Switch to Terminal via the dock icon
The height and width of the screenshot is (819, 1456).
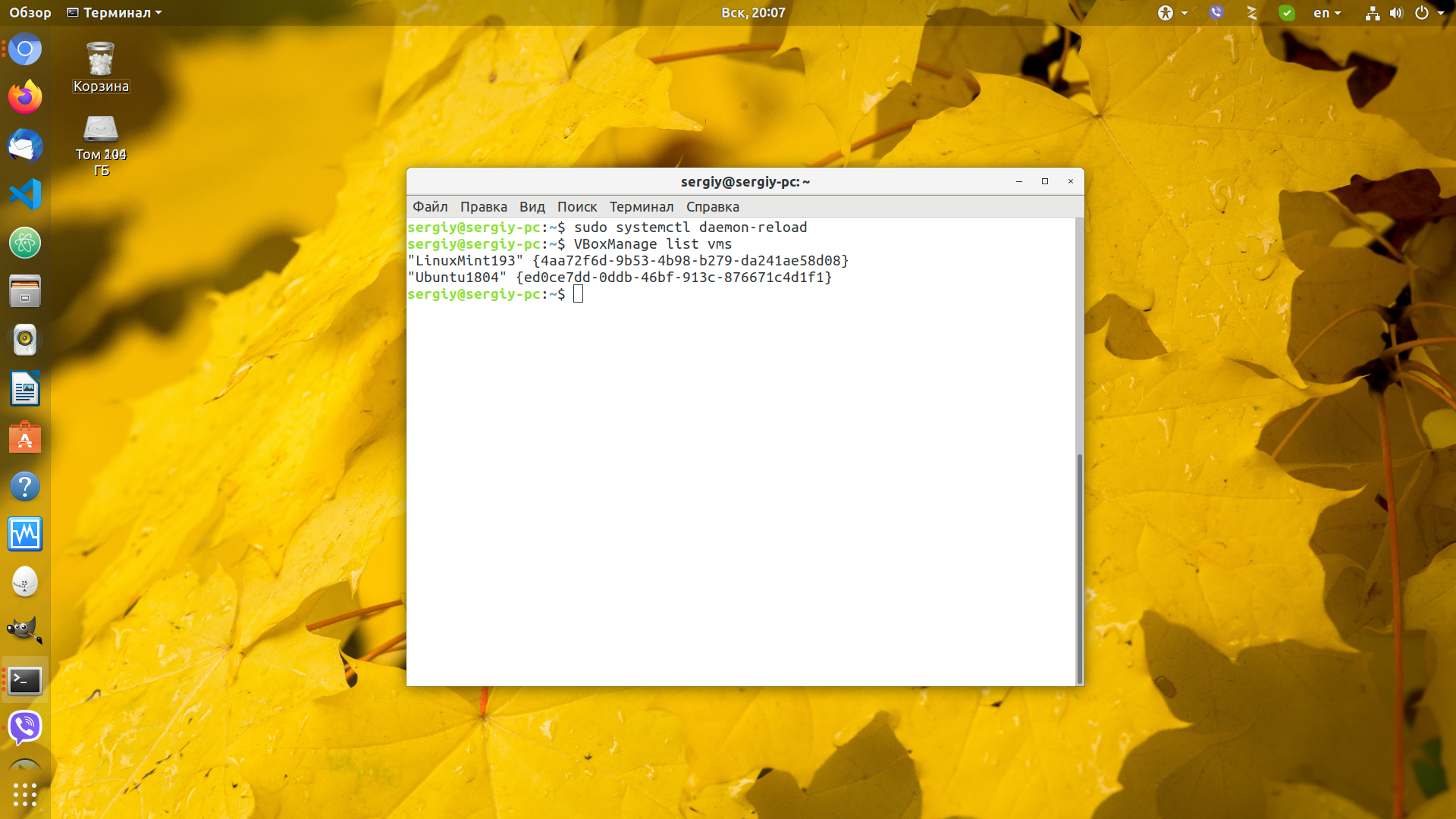[25, 680]
